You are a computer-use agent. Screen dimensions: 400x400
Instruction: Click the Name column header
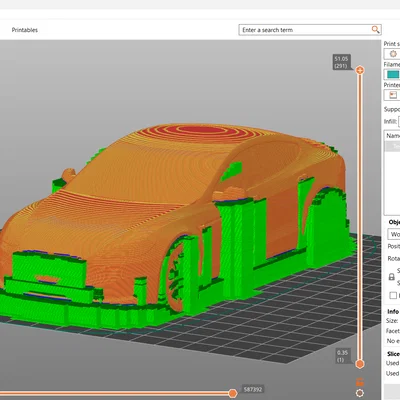click(392, 136)
